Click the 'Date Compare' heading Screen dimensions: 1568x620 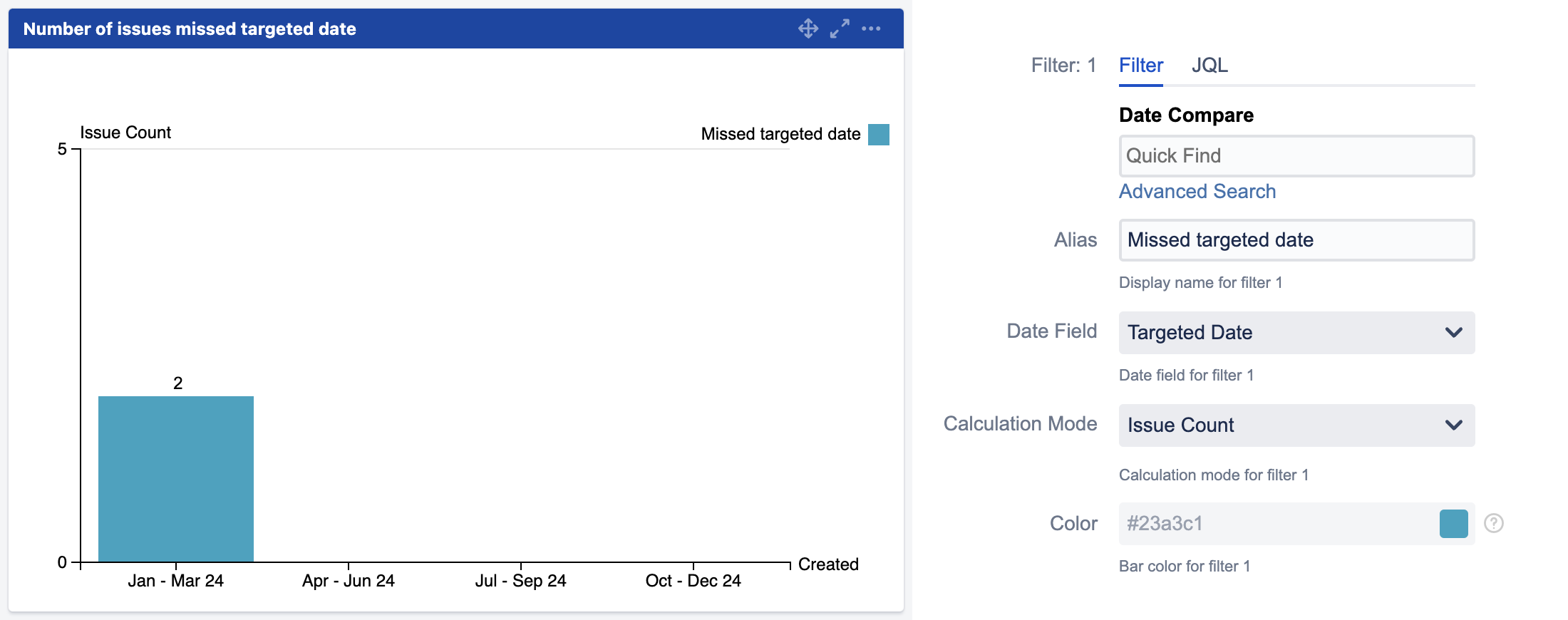(1186, 115)
